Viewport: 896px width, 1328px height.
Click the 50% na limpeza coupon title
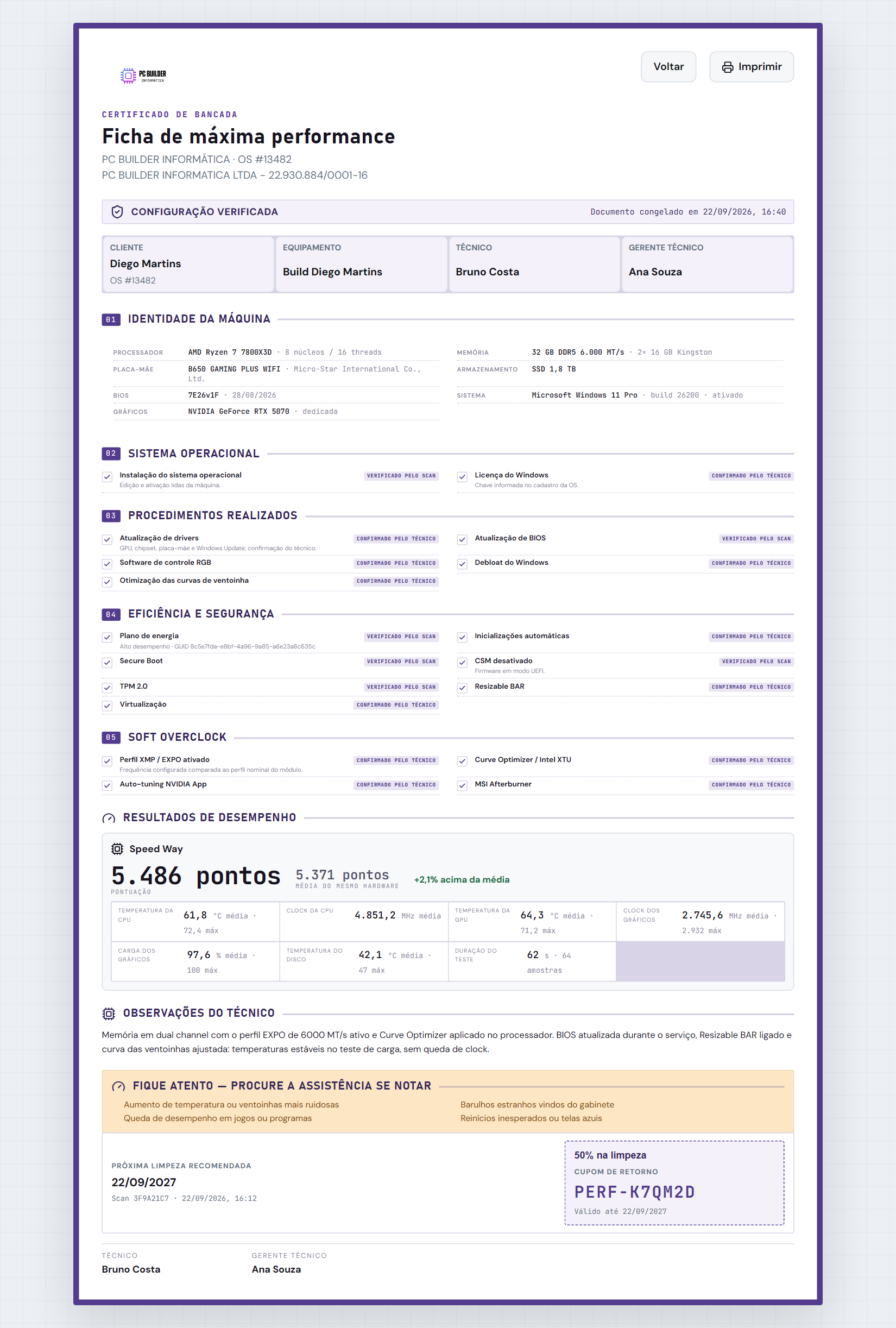(610, 1155)
